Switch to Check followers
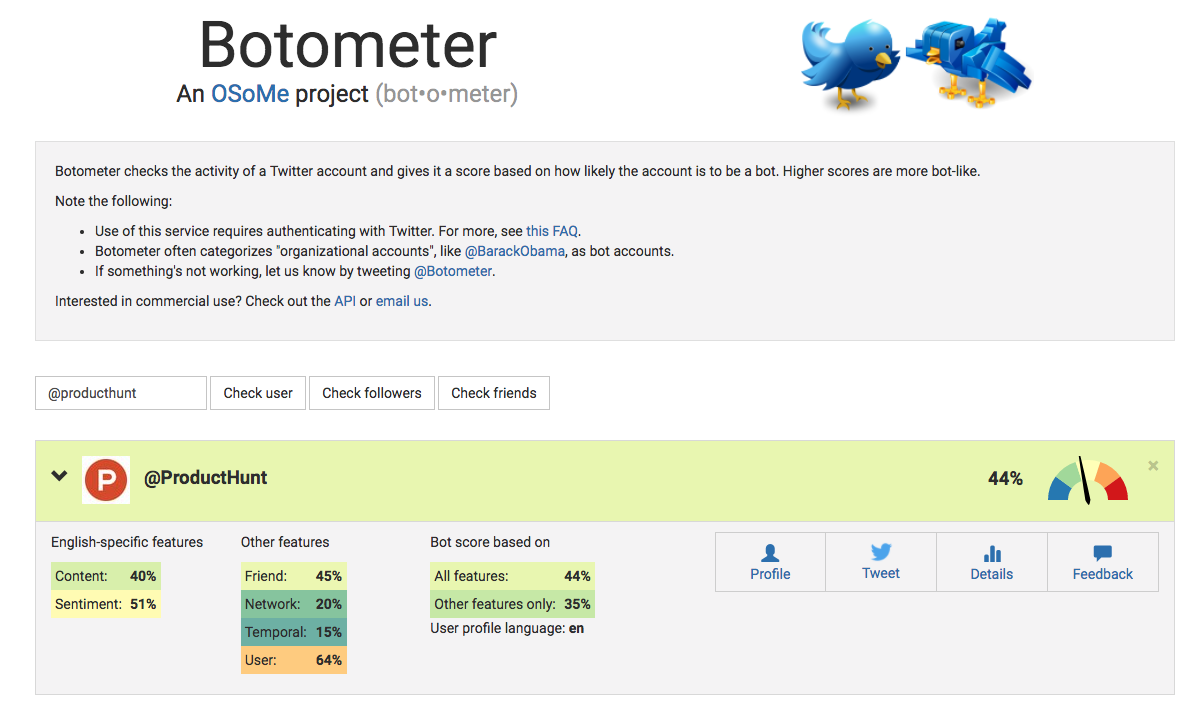The image size is (1200, 719). (371, 393)
